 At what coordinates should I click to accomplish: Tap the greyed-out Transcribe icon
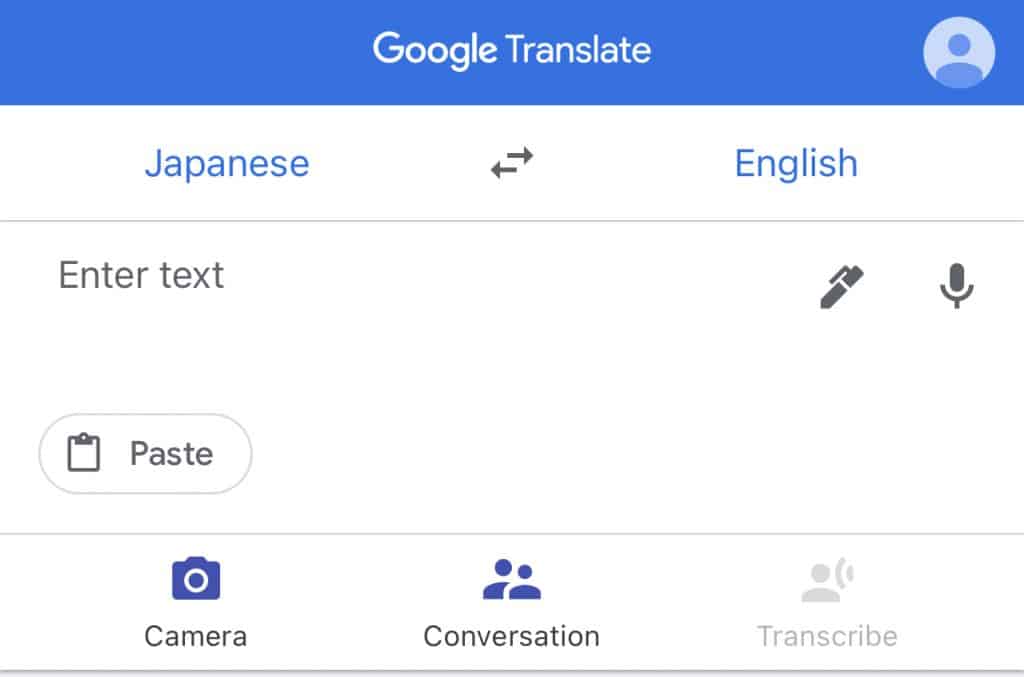827,581
